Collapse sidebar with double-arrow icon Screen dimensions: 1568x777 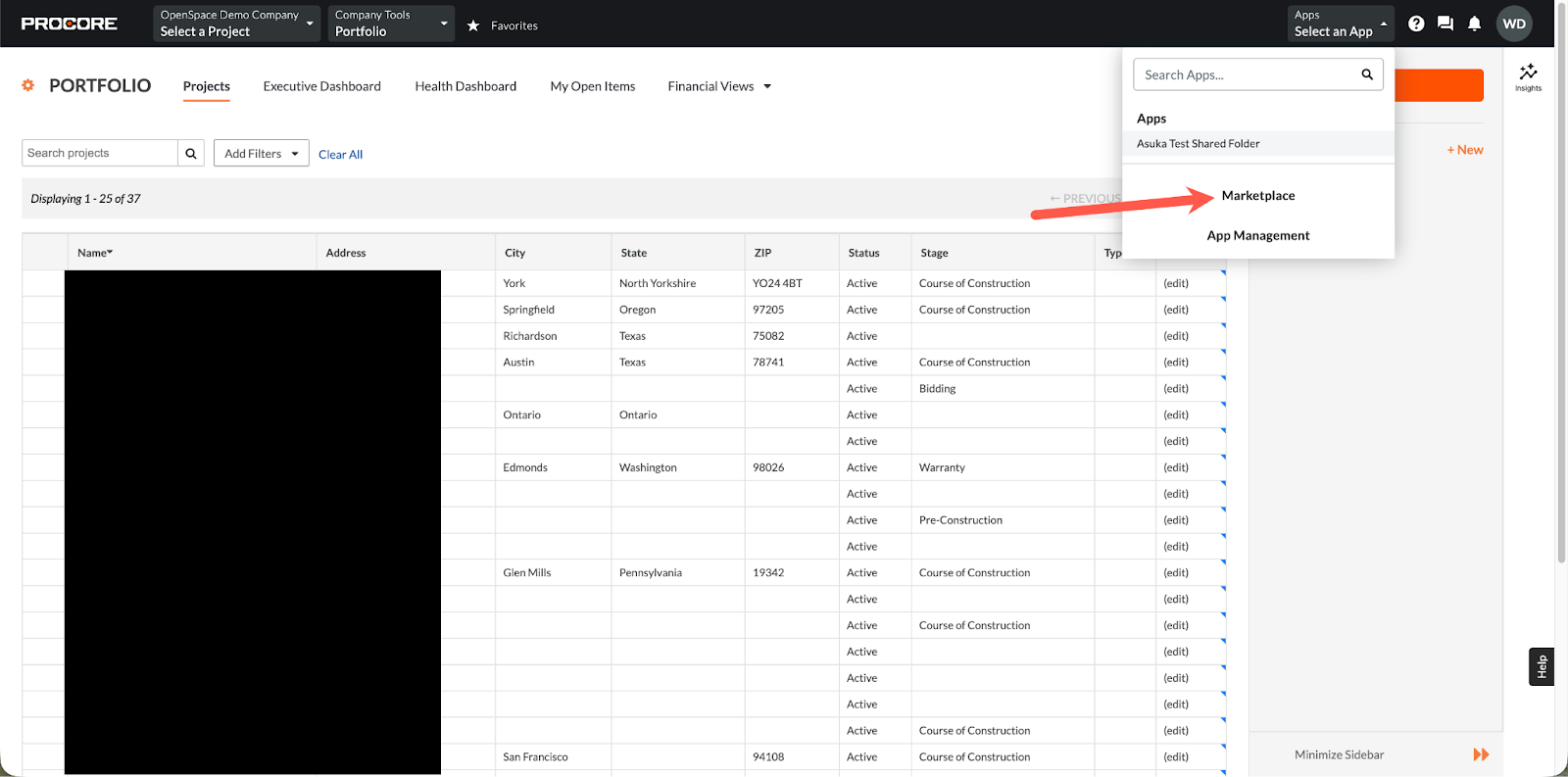coord(1481,754)
